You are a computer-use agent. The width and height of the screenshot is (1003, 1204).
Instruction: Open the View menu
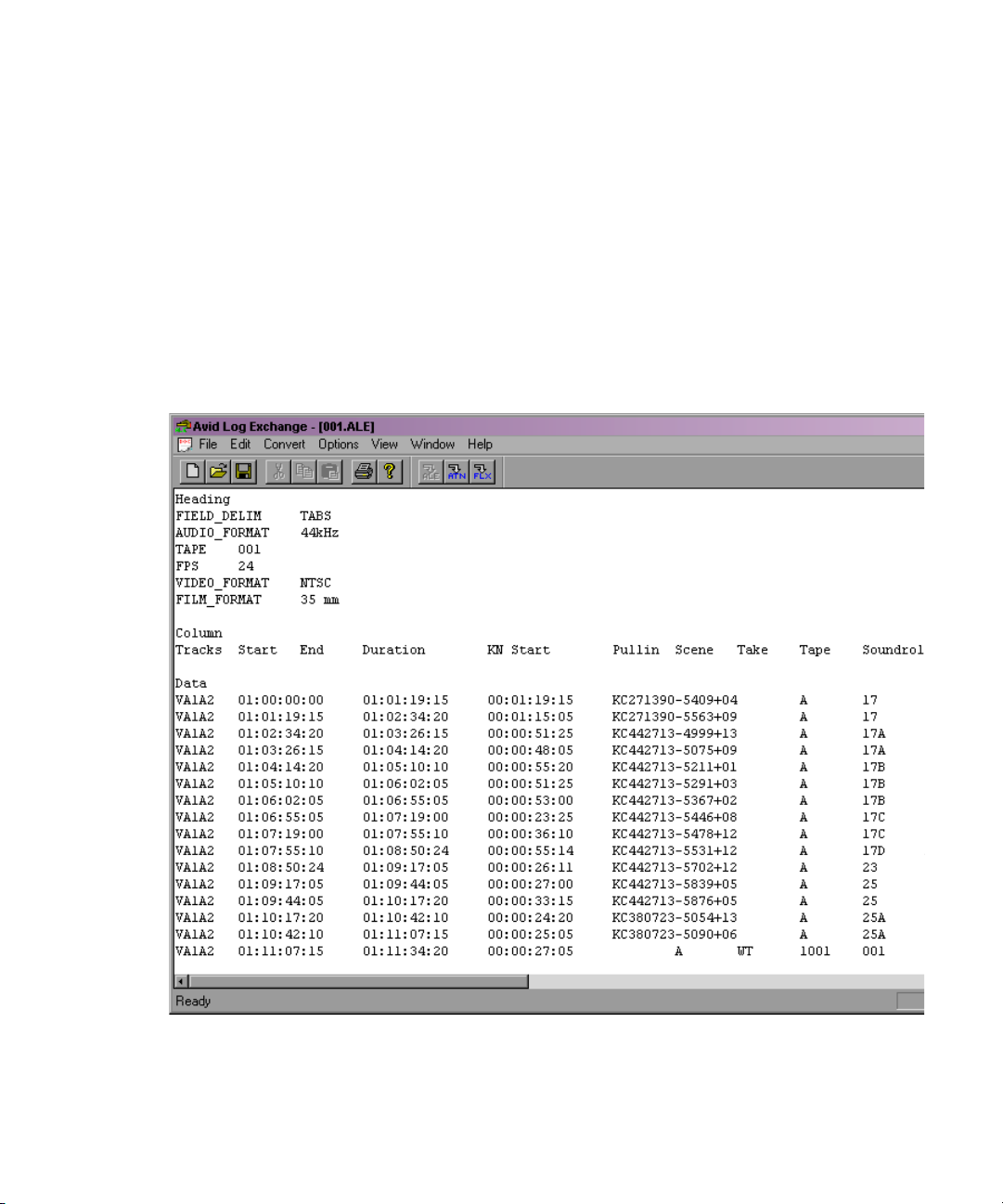coord(384,445)
